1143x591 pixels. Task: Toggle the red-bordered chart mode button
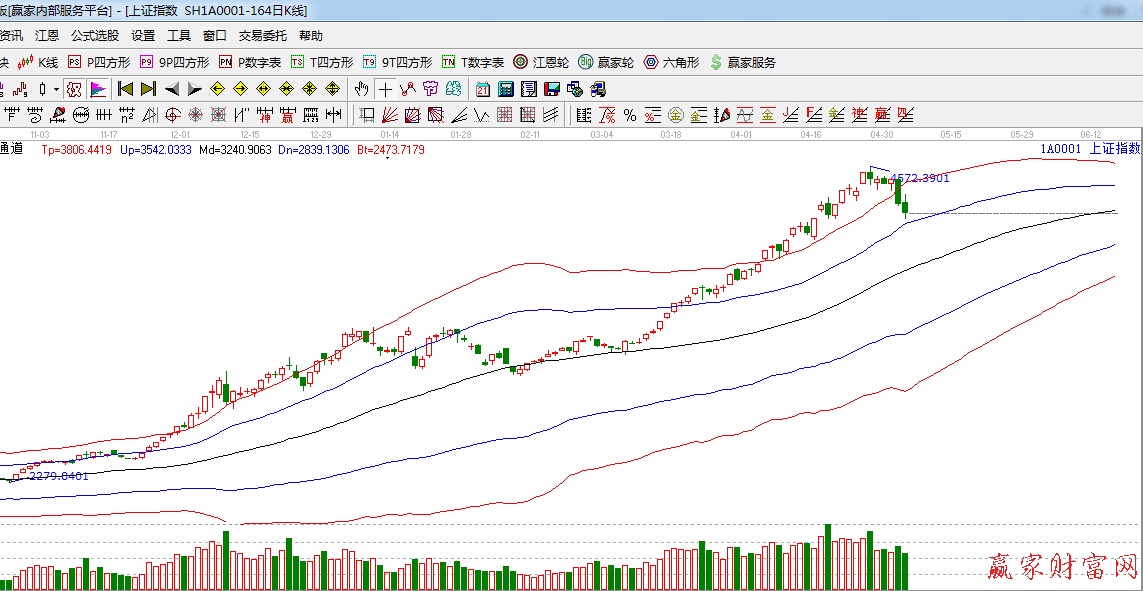(74, 89)
